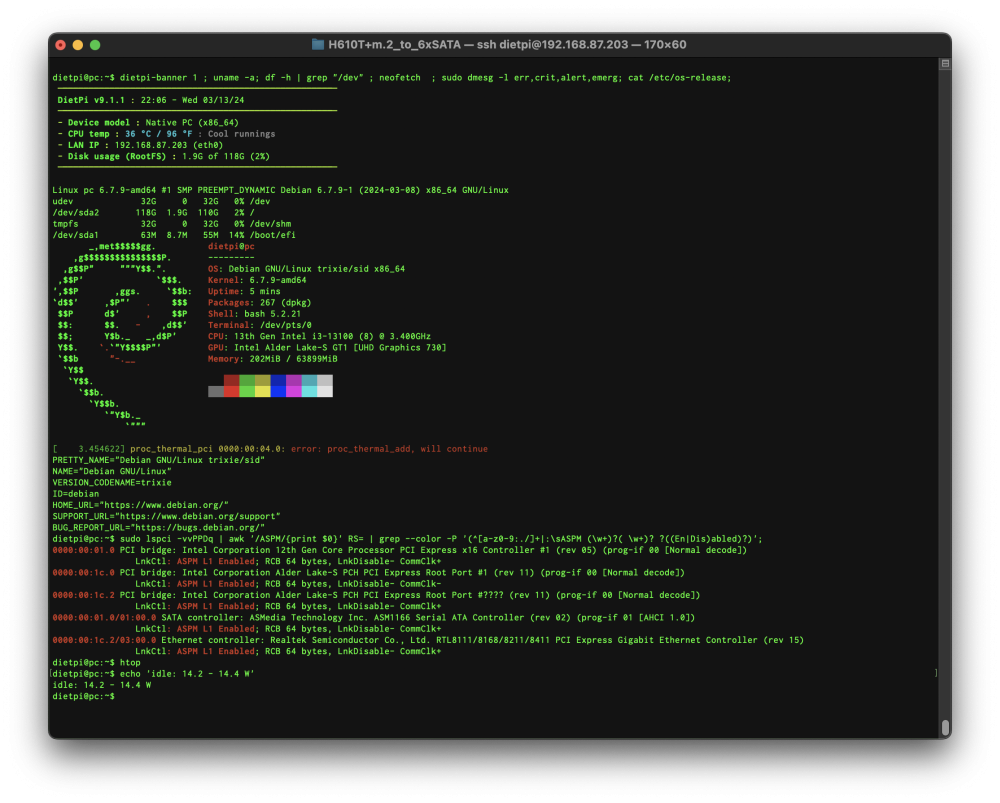Click the 'tmpfs' /dev/shm row
This screenshot has width=1000, height=803.
click(172, 224)
